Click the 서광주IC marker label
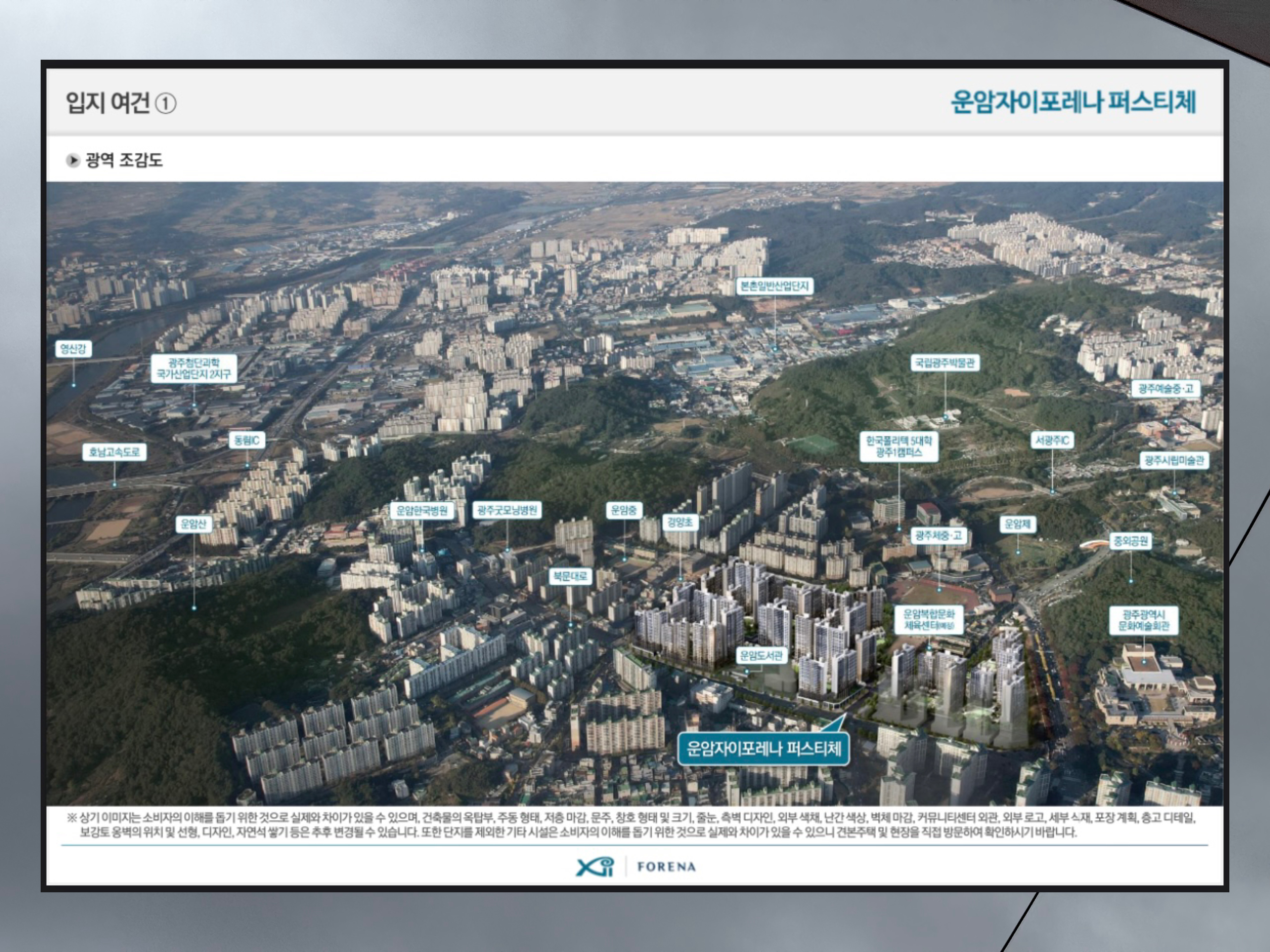Viewport: 1270px width, 952px height. (x=1052, y=440)
